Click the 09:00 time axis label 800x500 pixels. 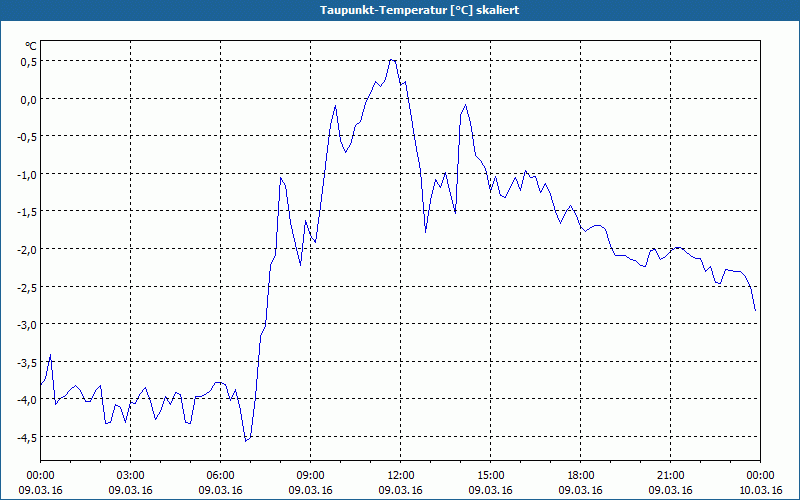click(x=310, y=476)
